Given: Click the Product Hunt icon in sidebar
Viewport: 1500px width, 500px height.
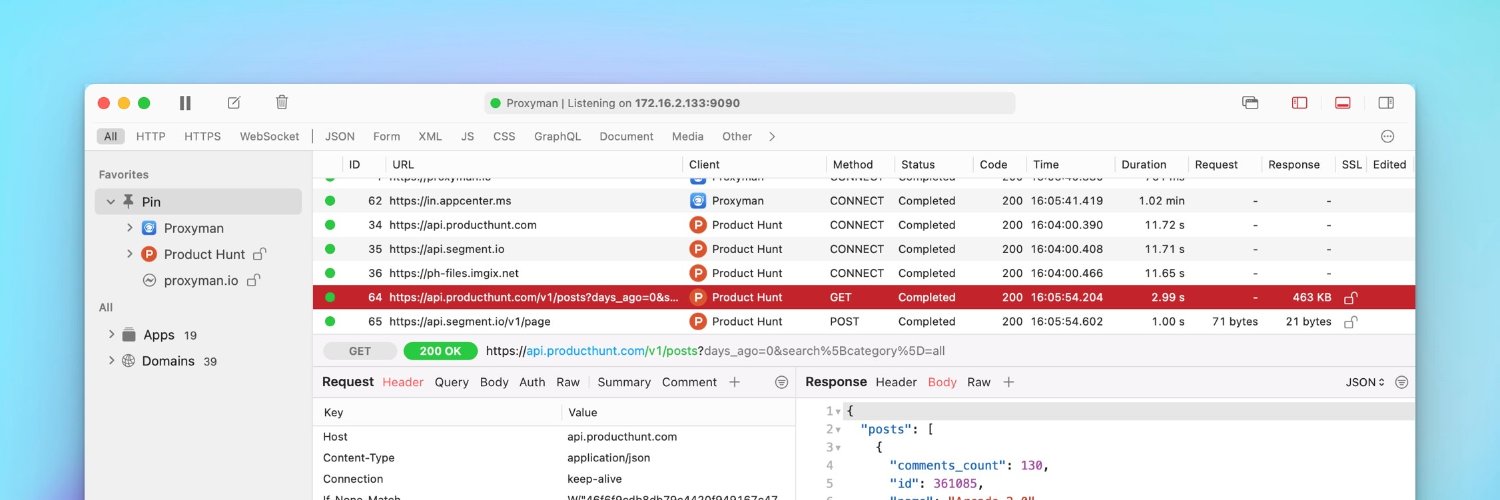Looking at the screenshot, I should click(149, 254).
